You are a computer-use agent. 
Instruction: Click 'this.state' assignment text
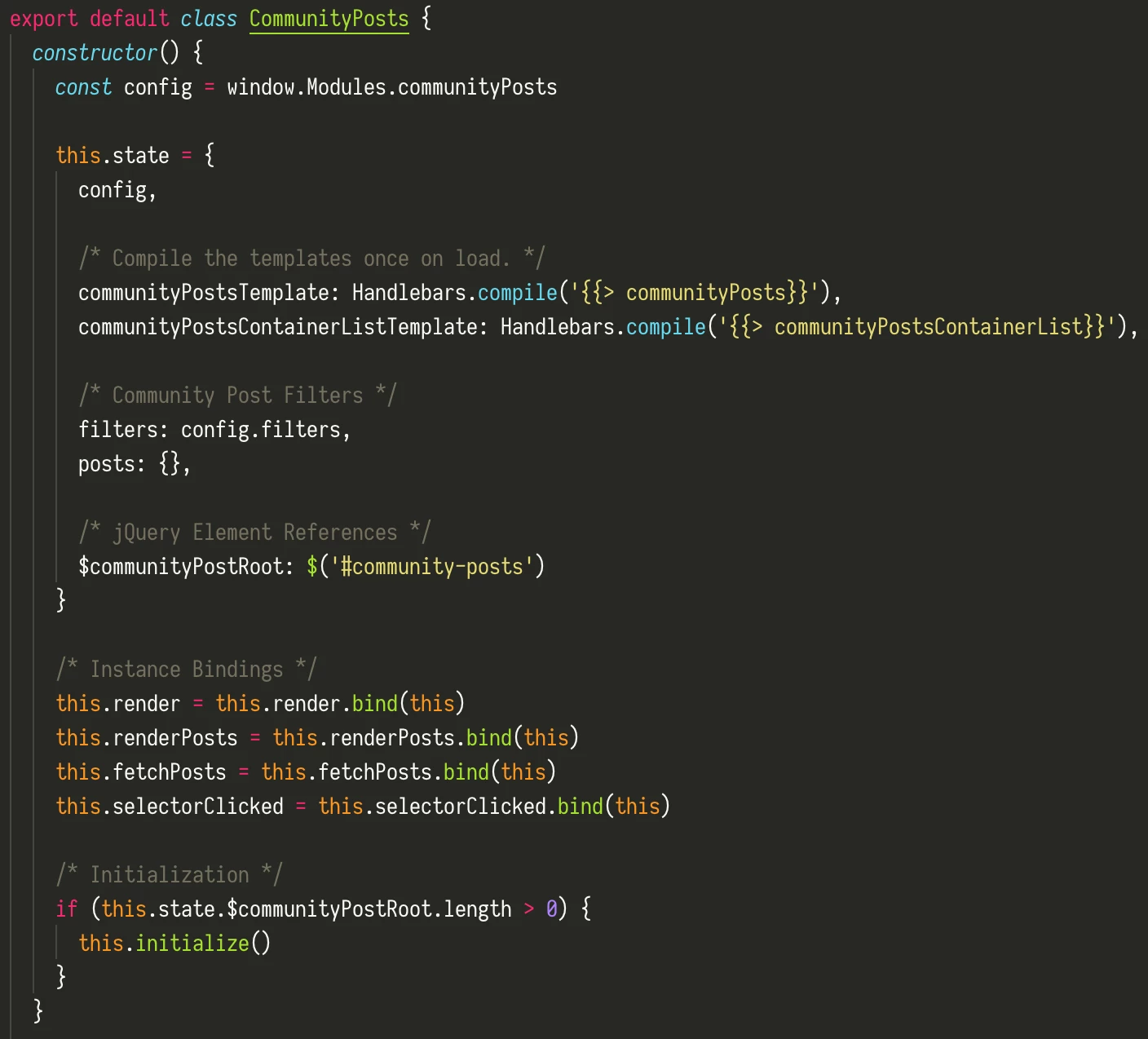(113, 156)
